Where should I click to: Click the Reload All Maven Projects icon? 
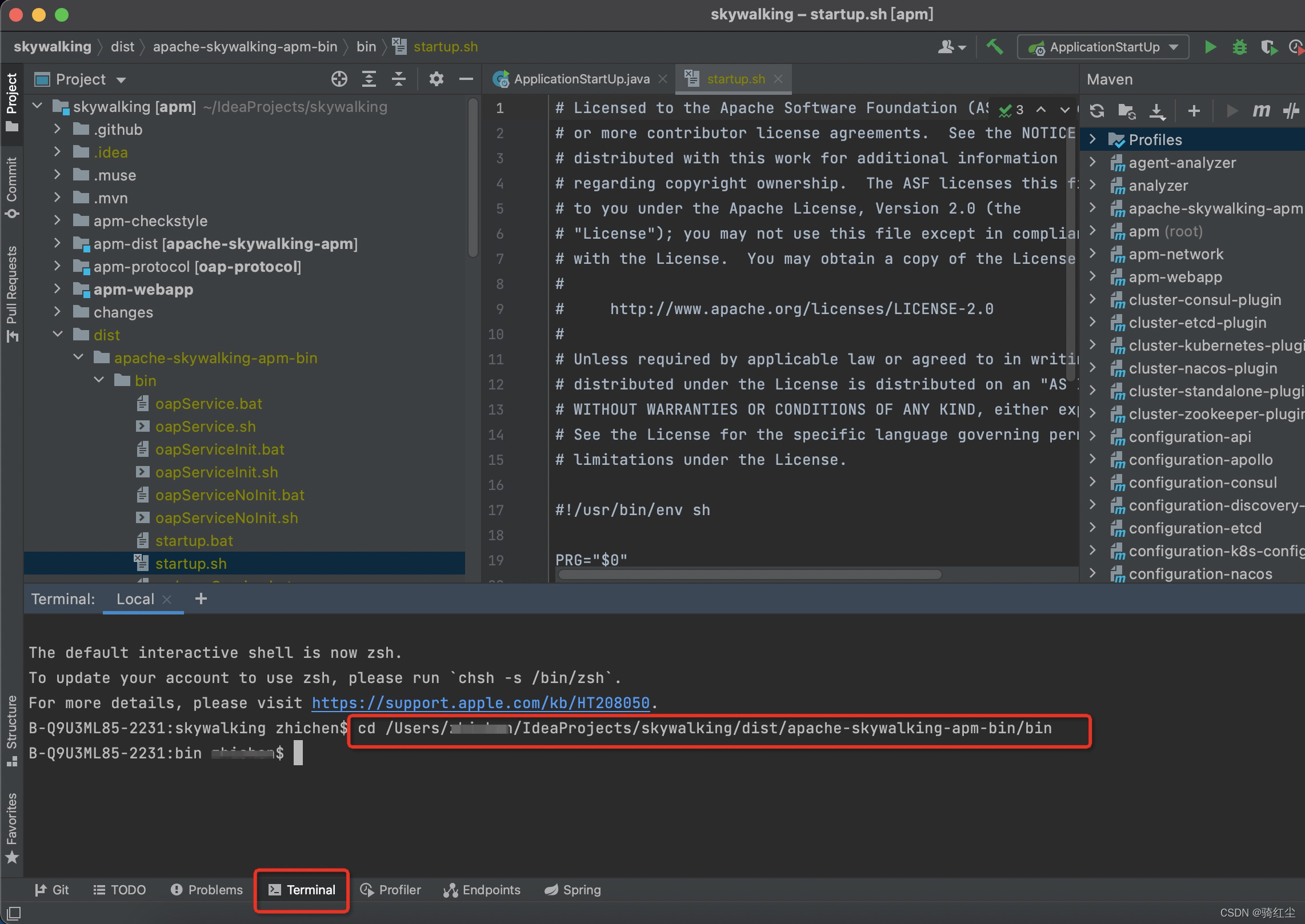coord(1096,111)
